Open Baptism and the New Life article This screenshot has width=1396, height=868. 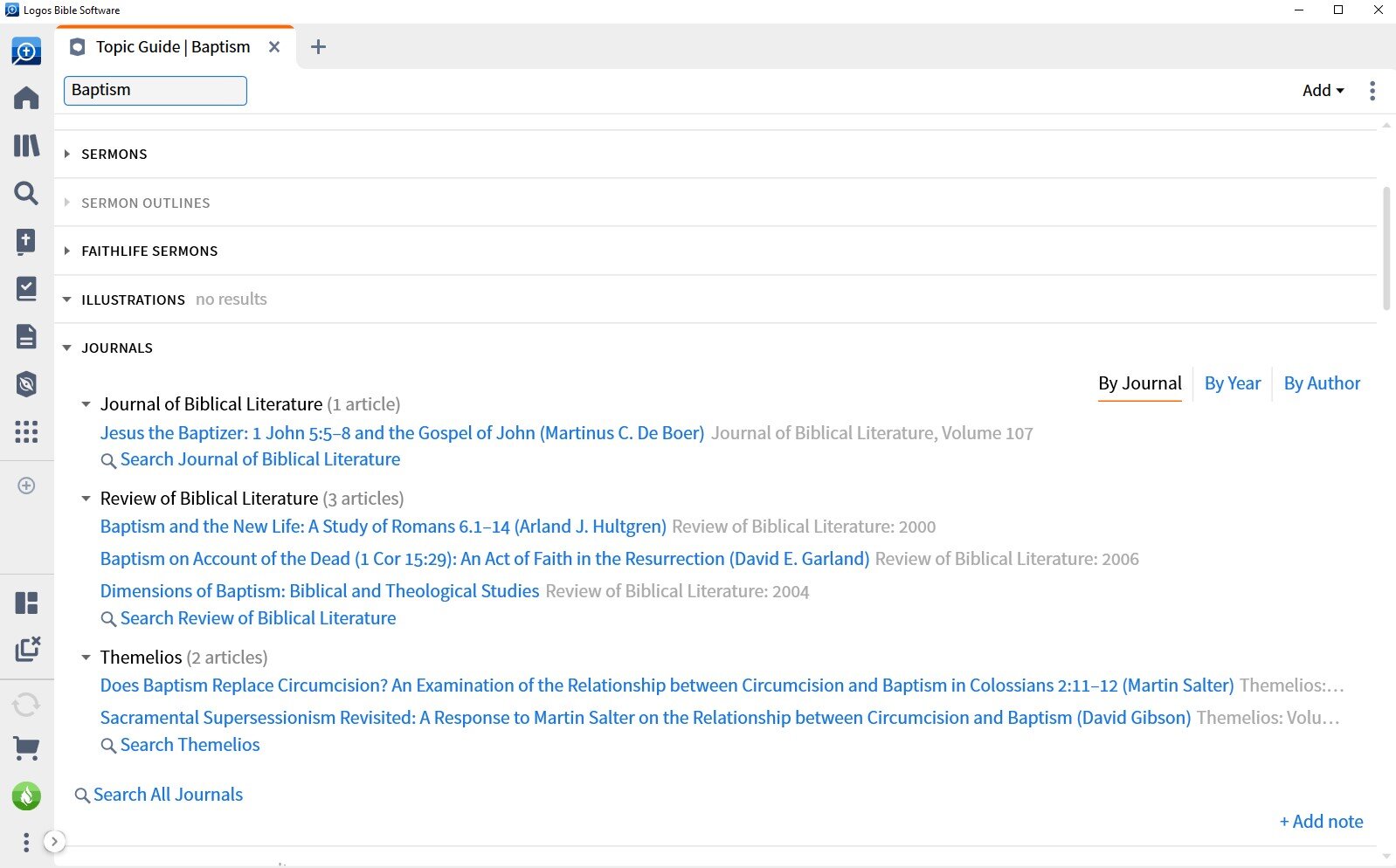[383, 527]
